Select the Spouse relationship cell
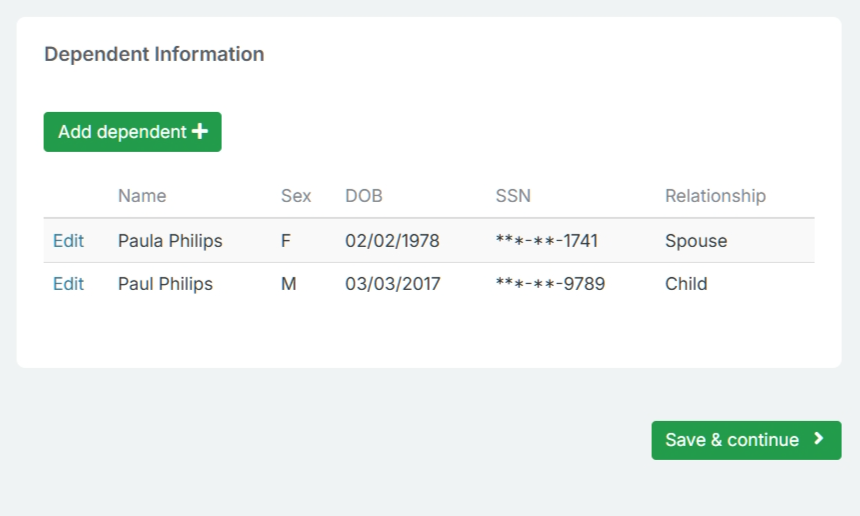The image size is (860, 516). click(x=696, y=241)
